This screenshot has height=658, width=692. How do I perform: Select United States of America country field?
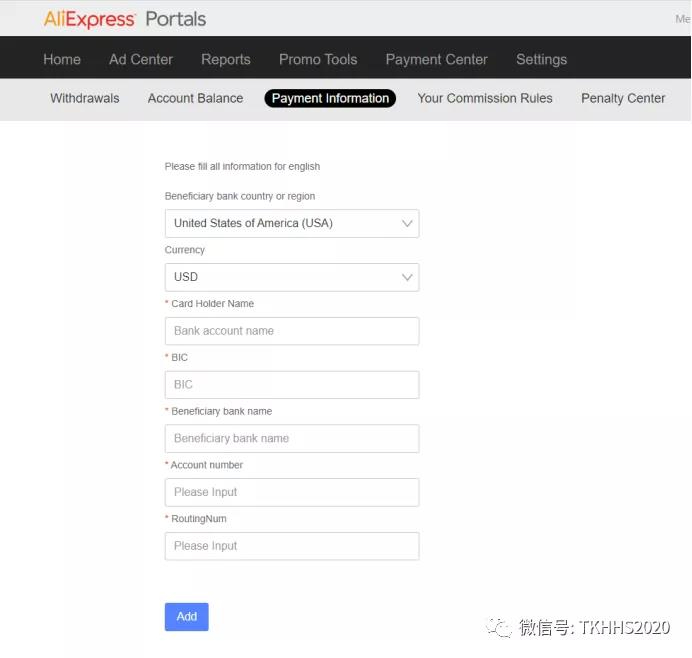click(292, 223)
